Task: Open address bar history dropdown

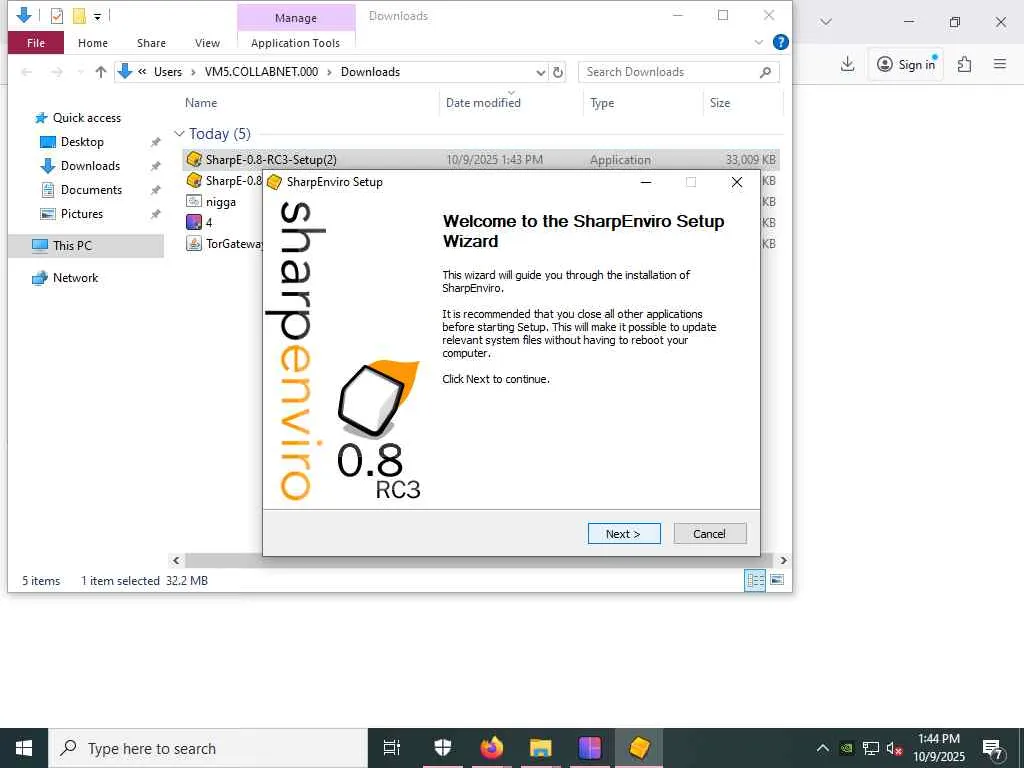Action: (541, 72)
